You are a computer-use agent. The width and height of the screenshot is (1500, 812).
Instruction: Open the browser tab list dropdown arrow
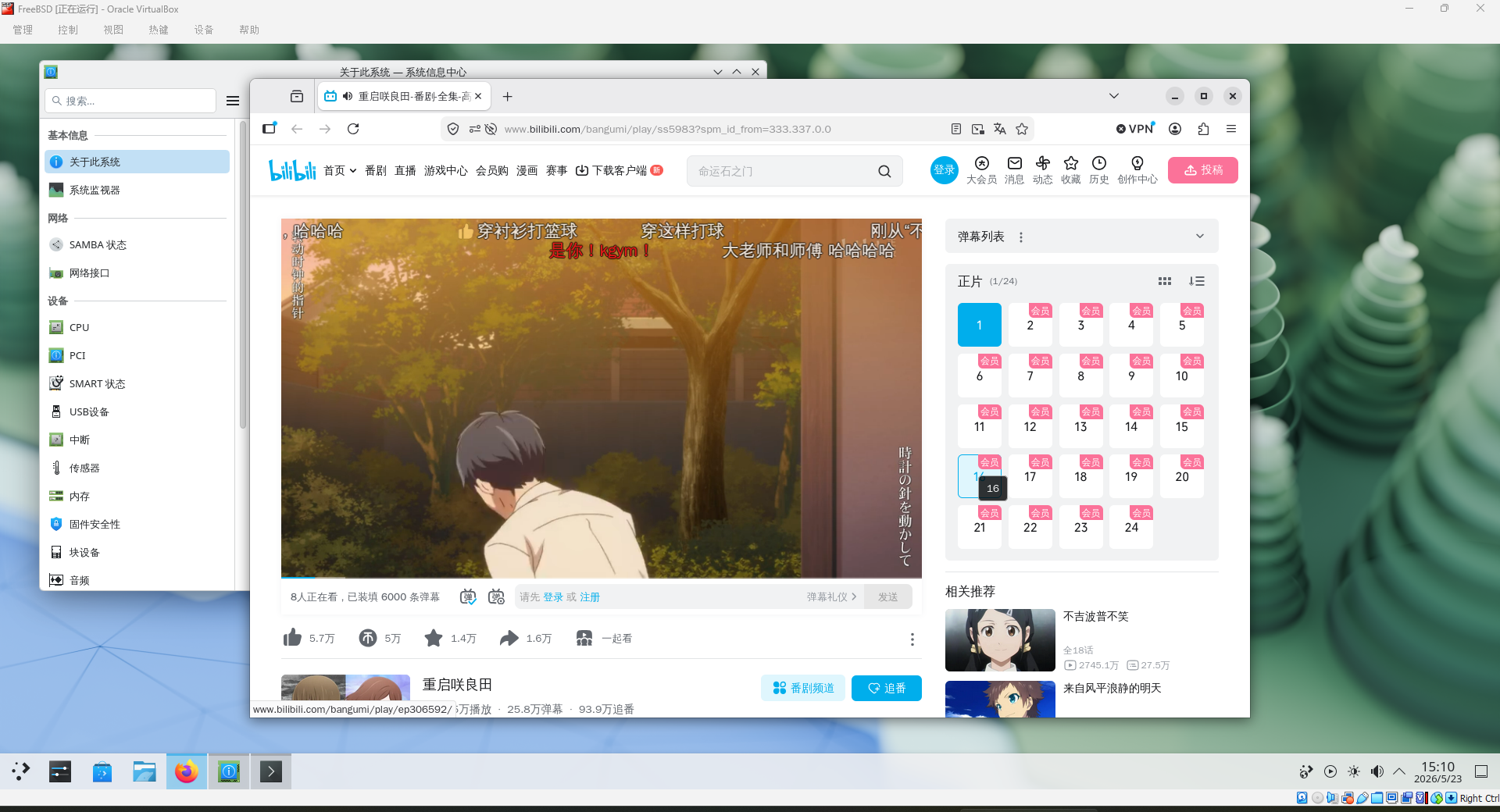pyautogui.click(x=1114, y=96)
